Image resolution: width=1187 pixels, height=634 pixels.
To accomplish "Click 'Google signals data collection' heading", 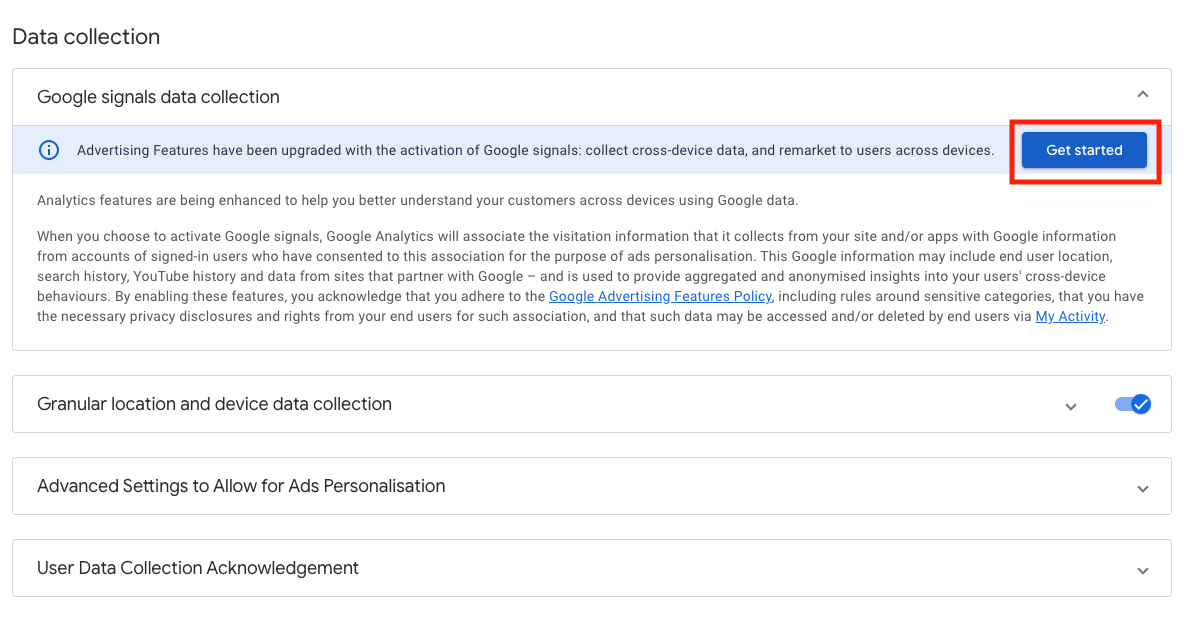I will tap(158, 97).
